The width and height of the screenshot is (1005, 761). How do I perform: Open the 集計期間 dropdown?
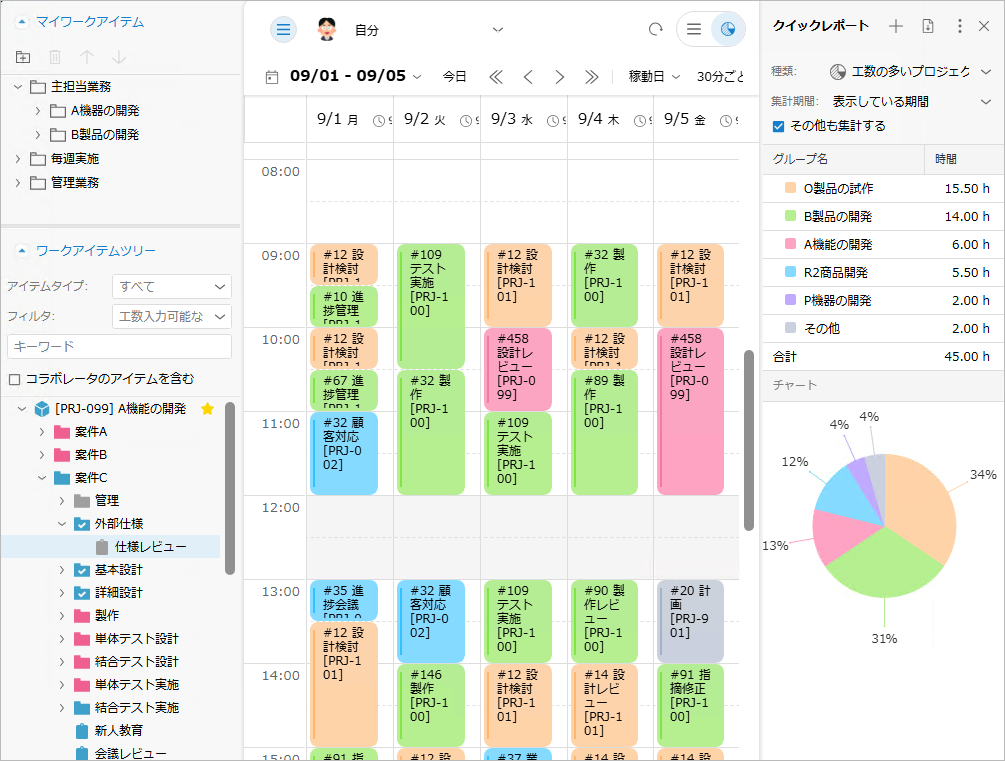[x=910, y=101]
